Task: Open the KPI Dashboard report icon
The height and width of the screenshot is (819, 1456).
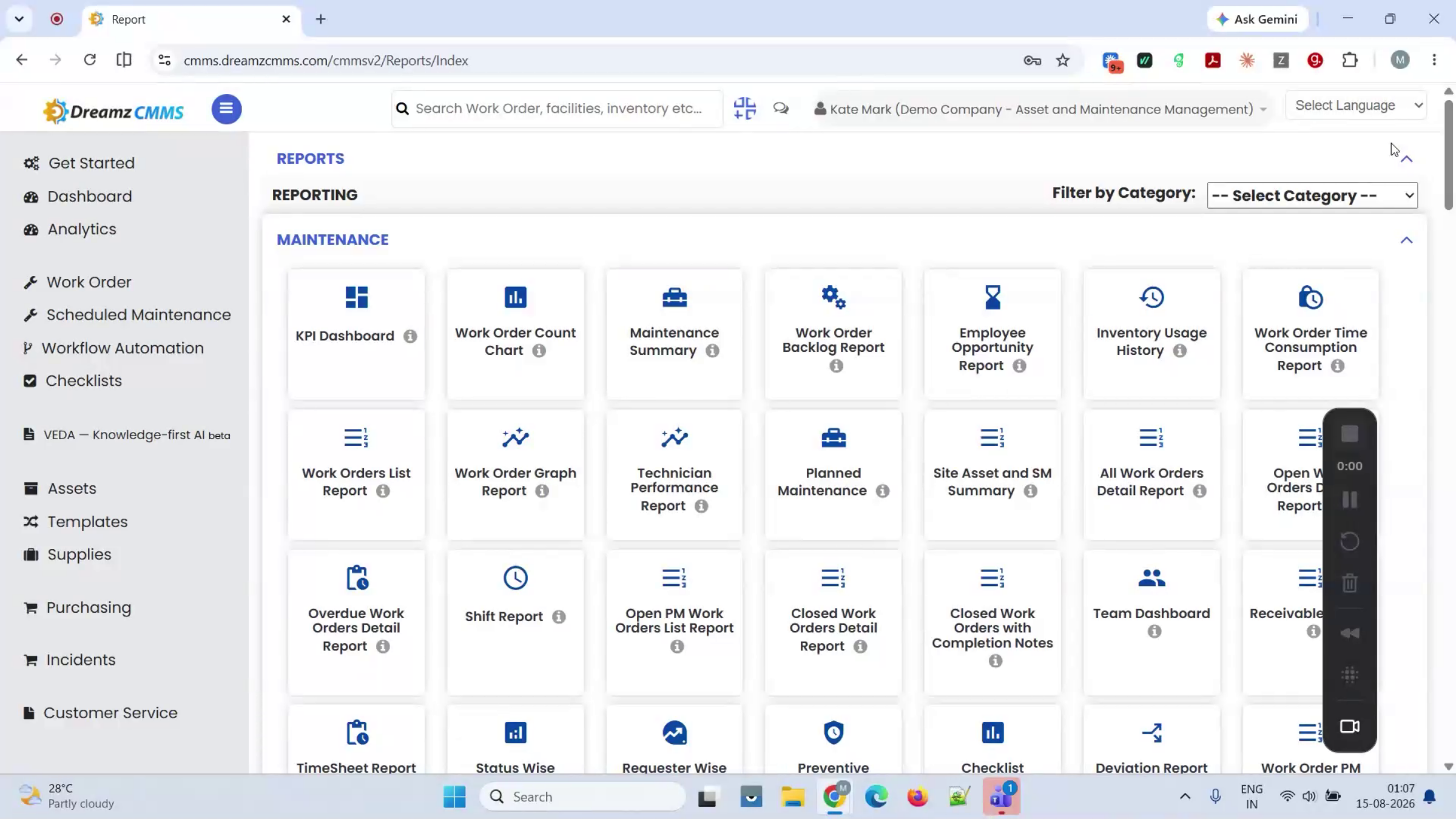Action: (x=356, y=297)
